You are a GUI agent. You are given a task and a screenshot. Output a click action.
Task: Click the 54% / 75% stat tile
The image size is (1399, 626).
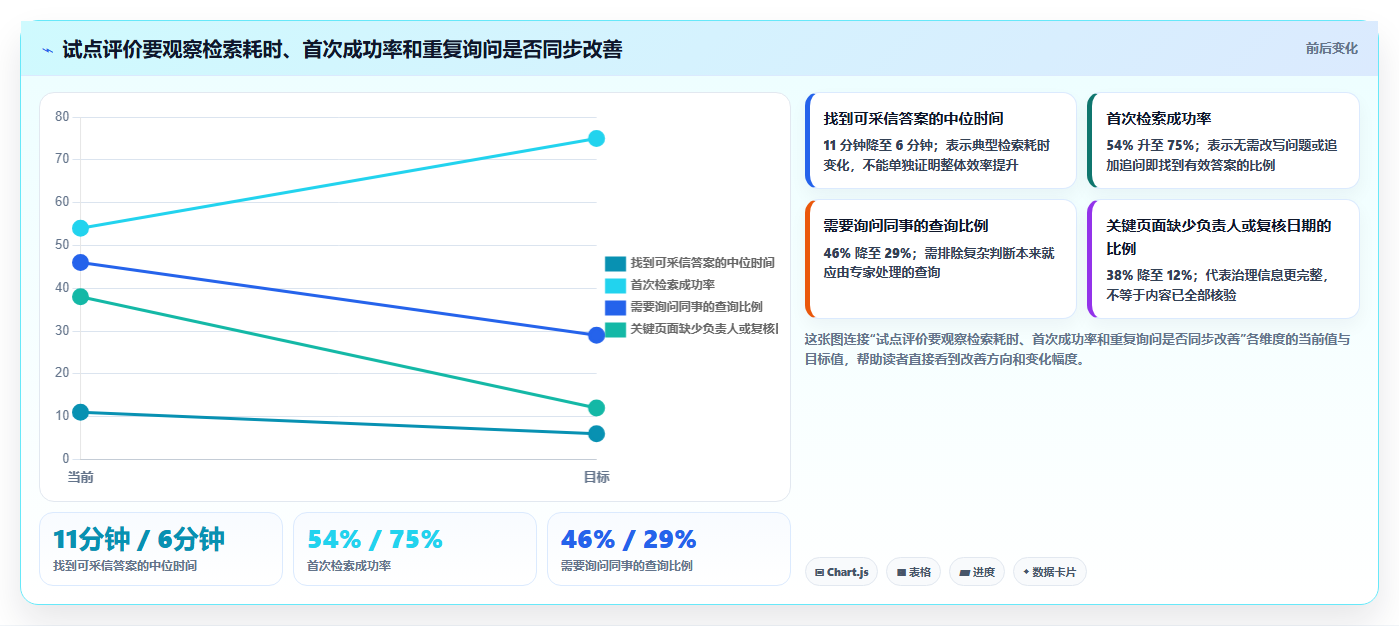415,549
